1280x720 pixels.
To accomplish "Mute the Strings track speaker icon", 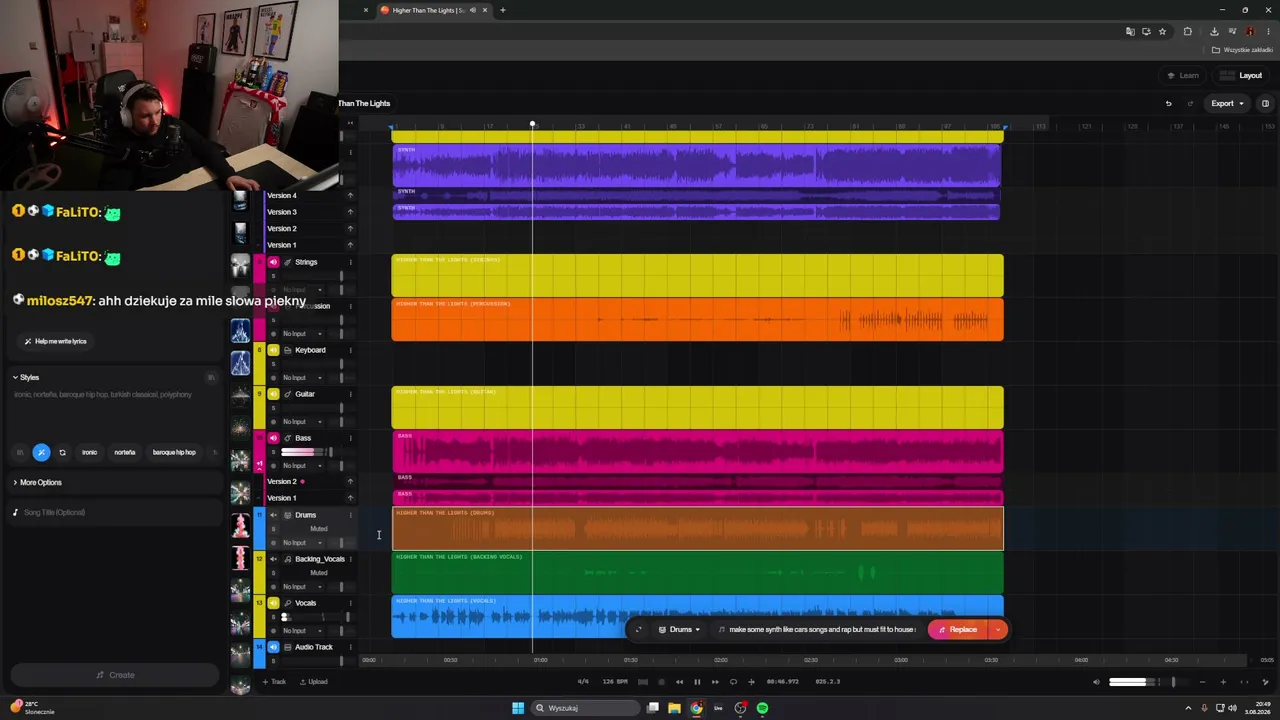I will (x=273, y=262).
